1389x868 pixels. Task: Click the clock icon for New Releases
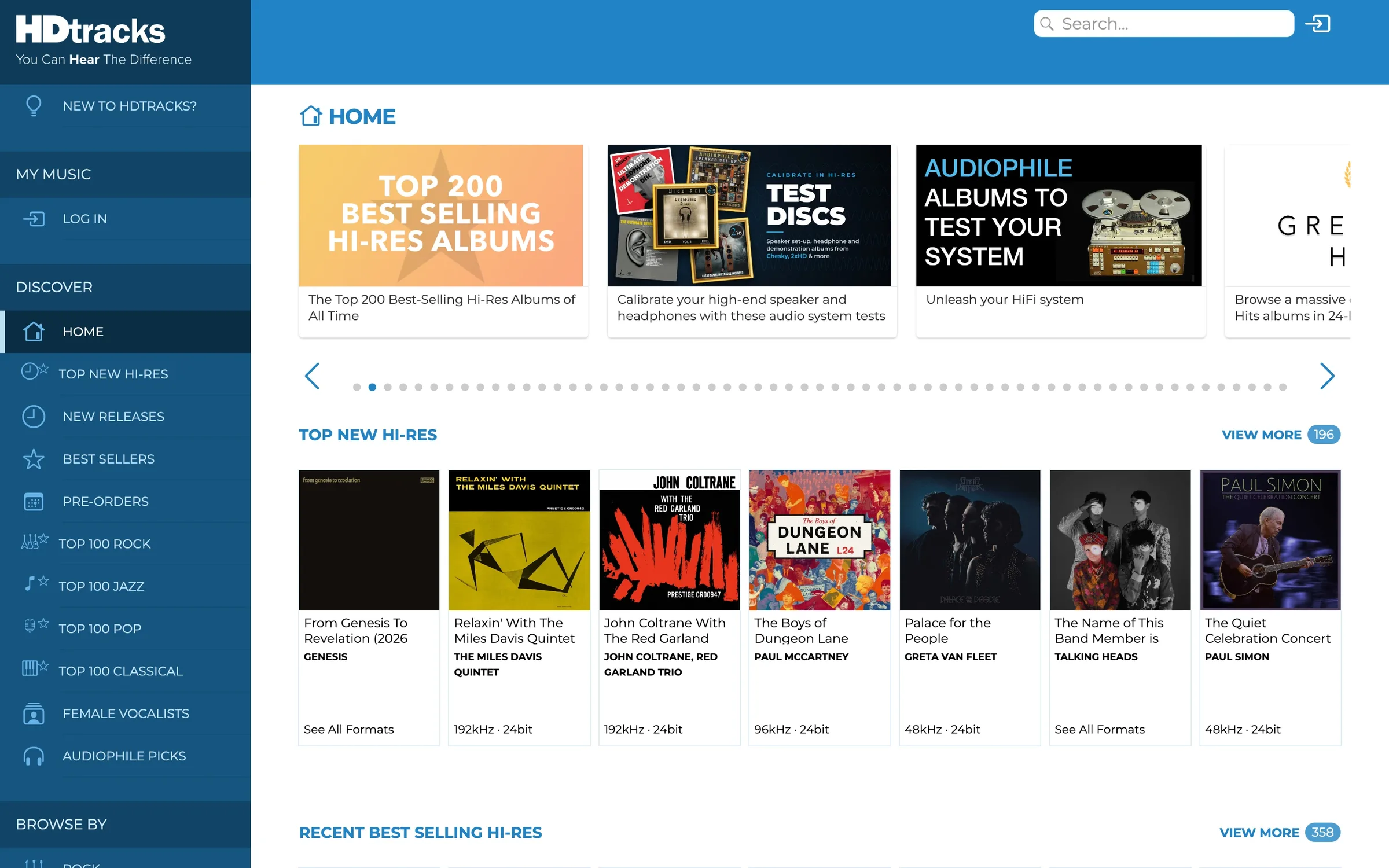point(34,417)
